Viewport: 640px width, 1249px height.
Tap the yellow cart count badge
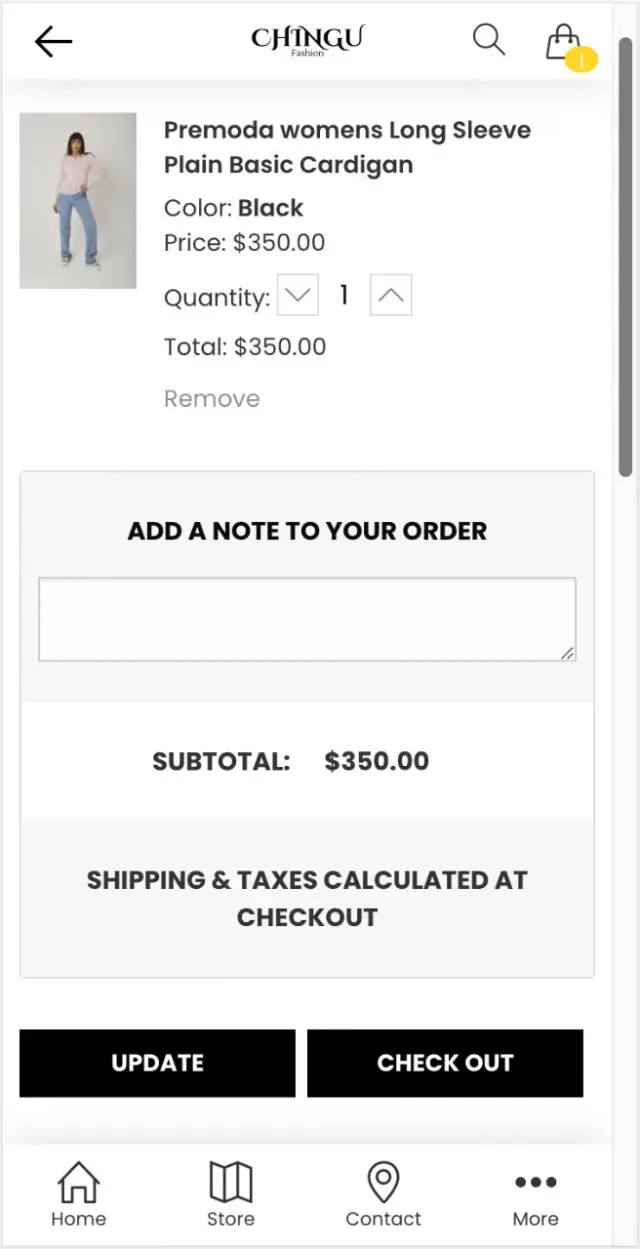tap(581, 60)
